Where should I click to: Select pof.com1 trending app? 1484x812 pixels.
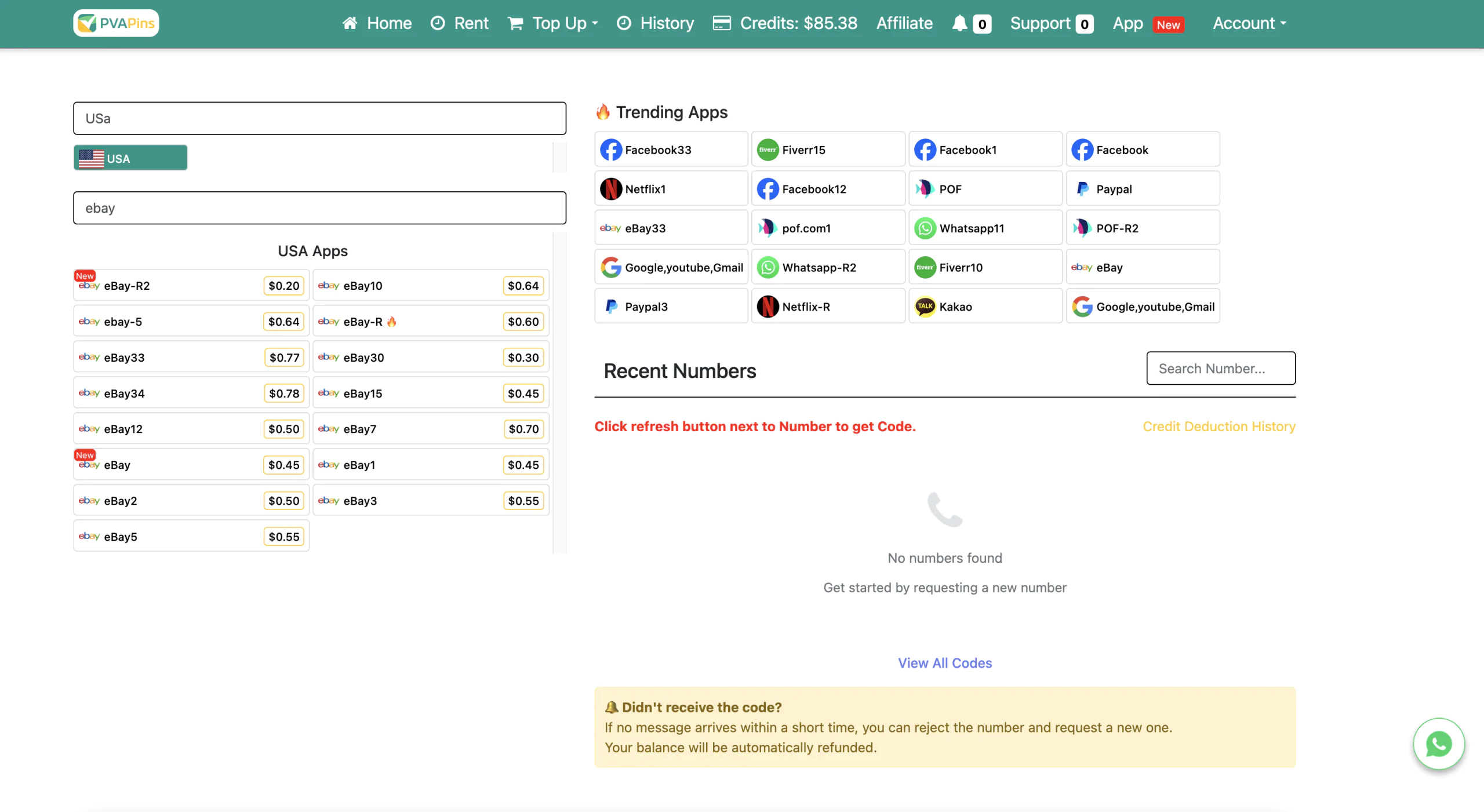click(828, 228)
